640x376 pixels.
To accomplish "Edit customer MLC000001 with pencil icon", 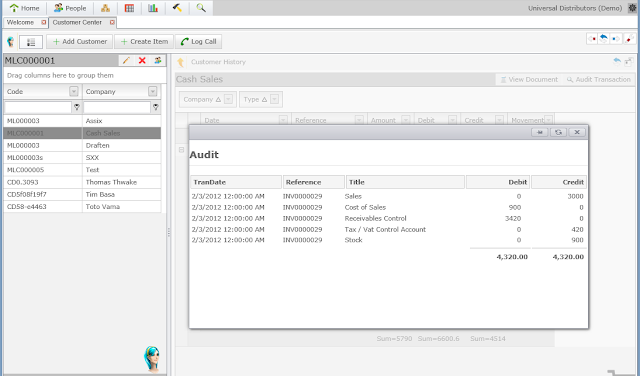I will (127, 60).
